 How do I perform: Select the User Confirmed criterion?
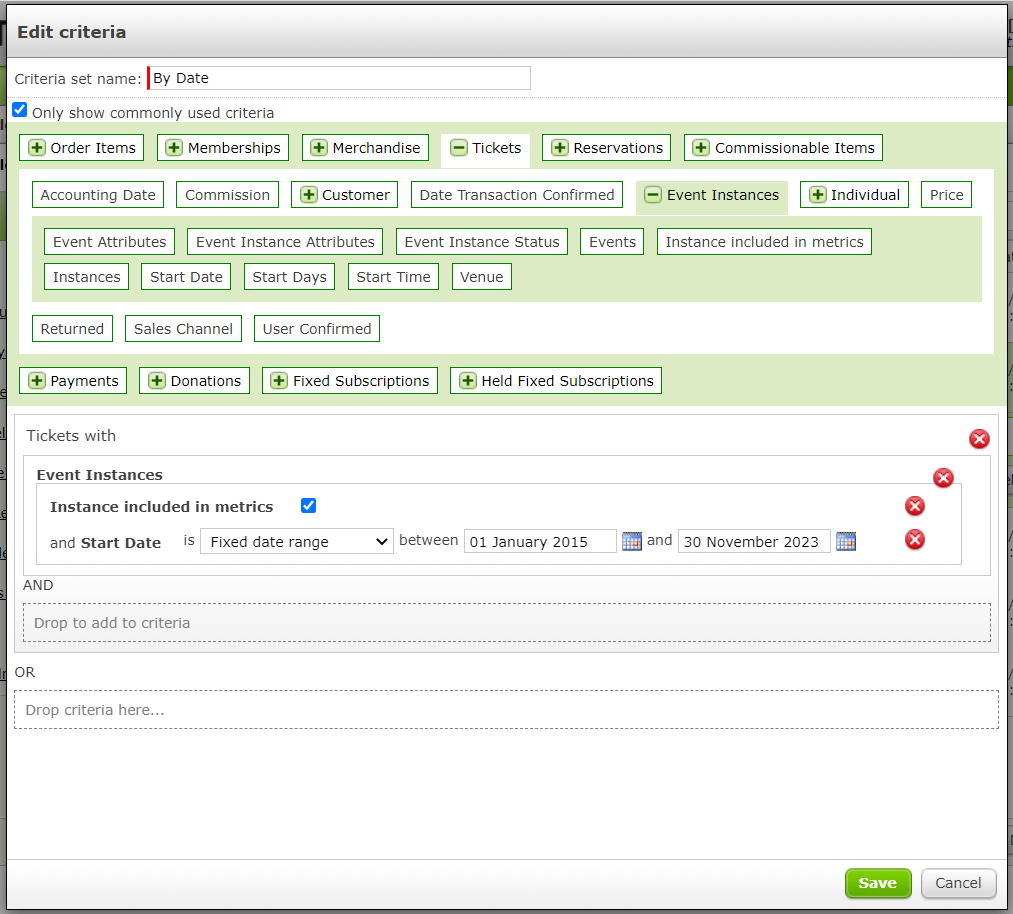point(317,328)
